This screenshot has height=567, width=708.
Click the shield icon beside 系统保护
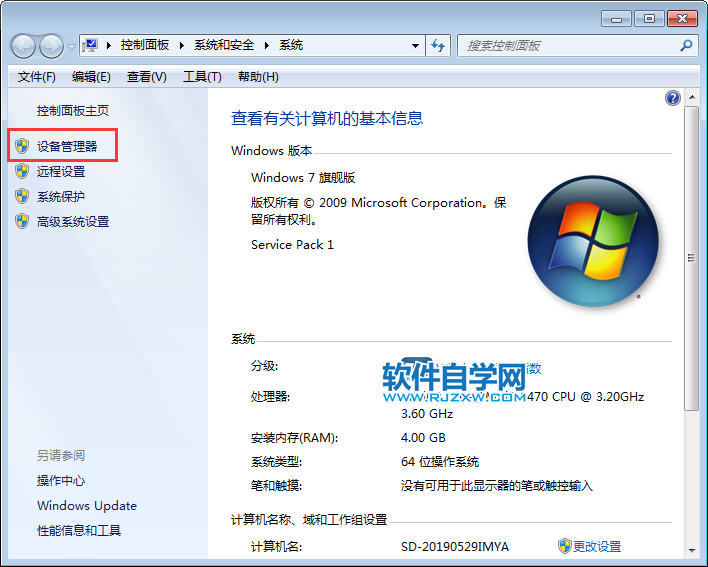click(22, 196)
